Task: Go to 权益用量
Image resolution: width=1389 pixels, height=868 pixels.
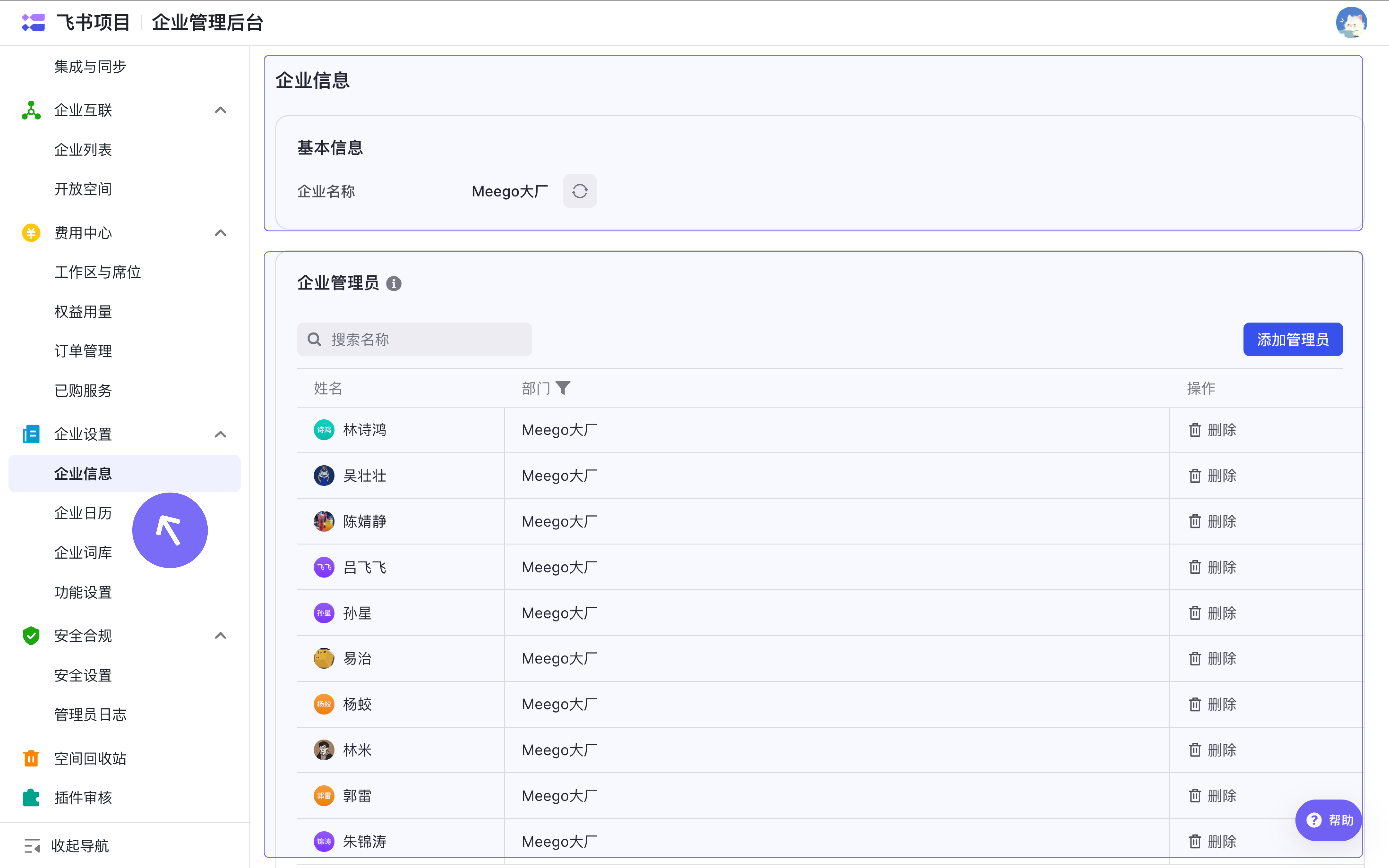Action: tap(83, 312)
